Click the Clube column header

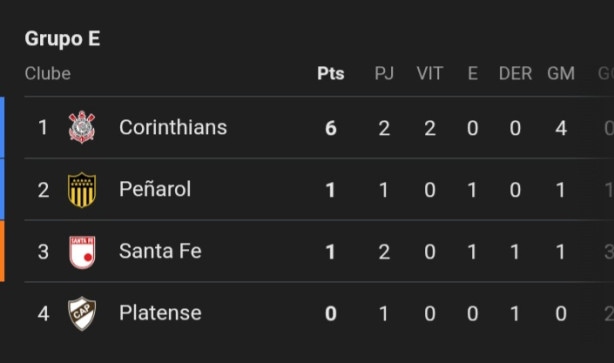coord(48,73)
